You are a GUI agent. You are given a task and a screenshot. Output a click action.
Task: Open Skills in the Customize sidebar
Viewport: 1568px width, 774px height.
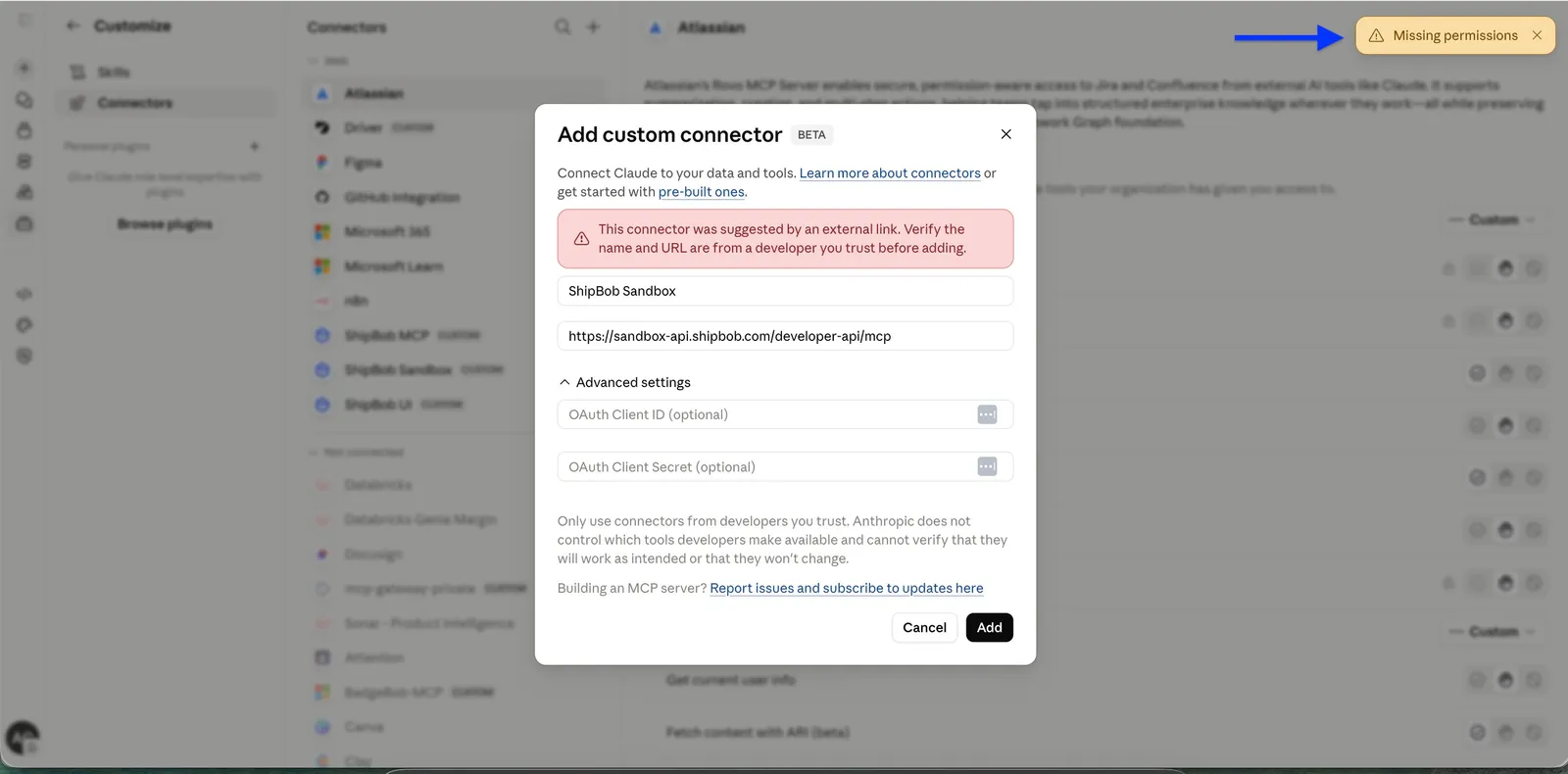[x=165, y=73]
